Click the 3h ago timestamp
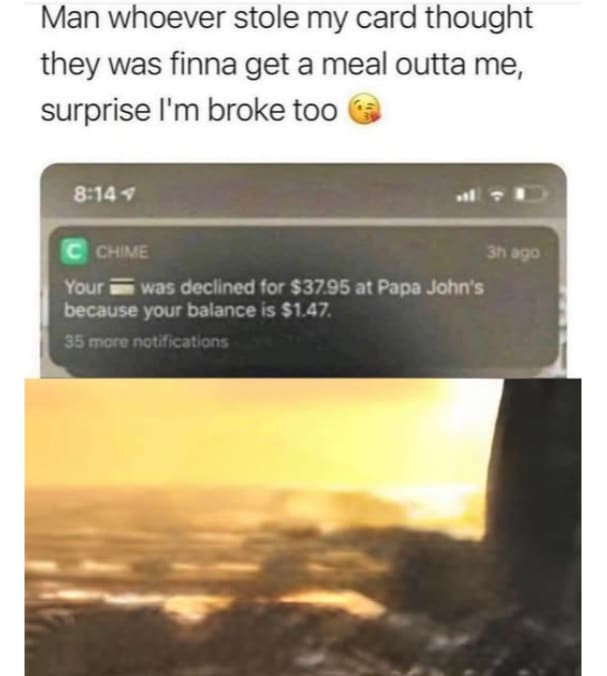 click(x=513, y=252)
